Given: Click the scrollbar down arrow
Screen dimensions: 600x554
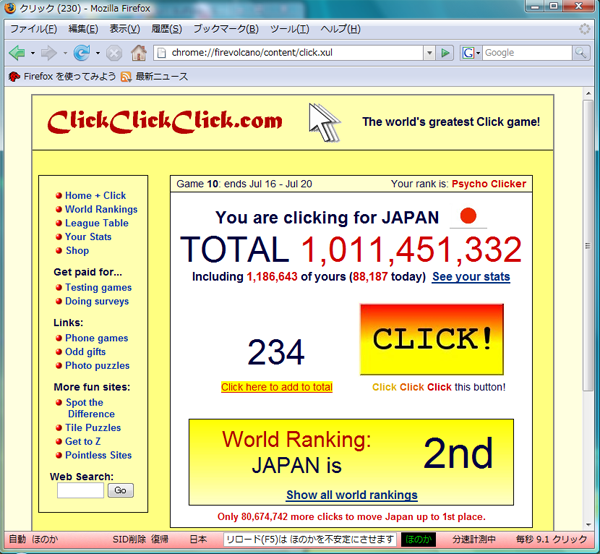Looking at the screenshot, I should click(x=588, y=525).
